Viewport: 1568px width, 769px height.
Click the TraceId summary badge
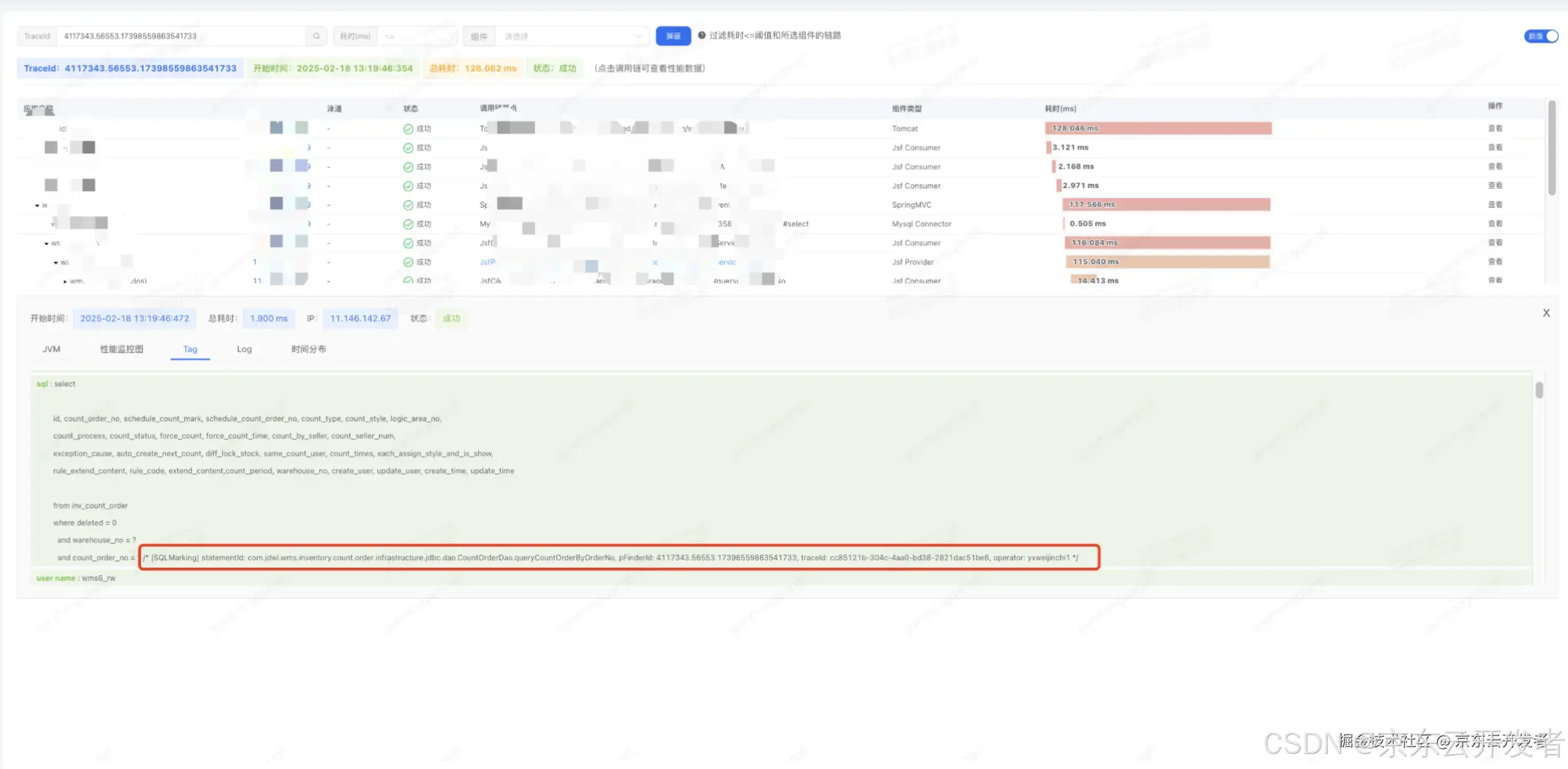130,68
